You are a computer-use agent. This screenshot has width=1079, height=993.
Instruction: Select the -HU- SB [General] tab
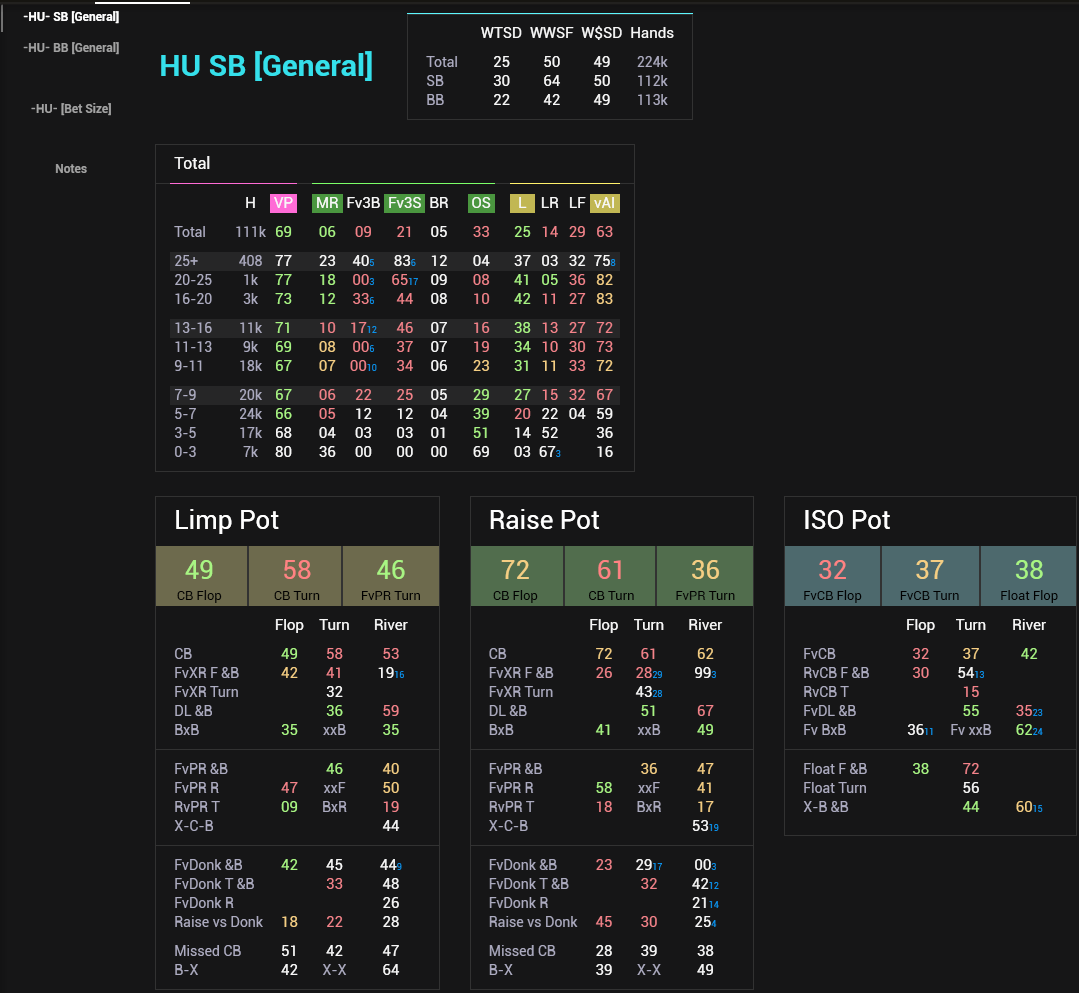(x=71, y=17)
